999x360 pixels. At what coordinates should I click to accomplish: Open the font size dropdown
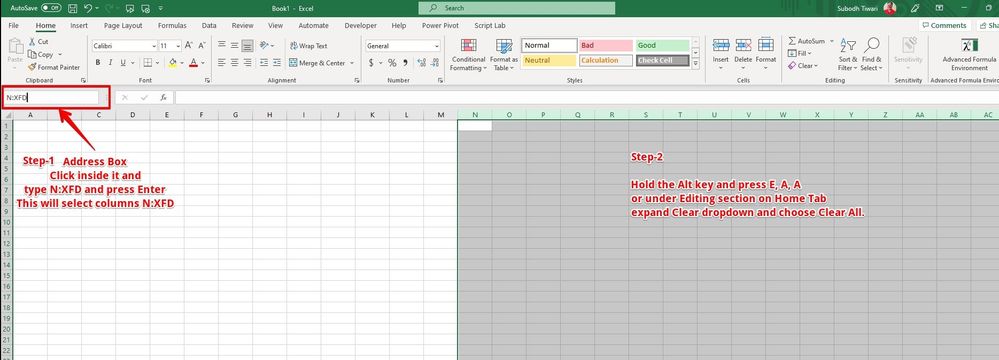[x=179, y=46]
